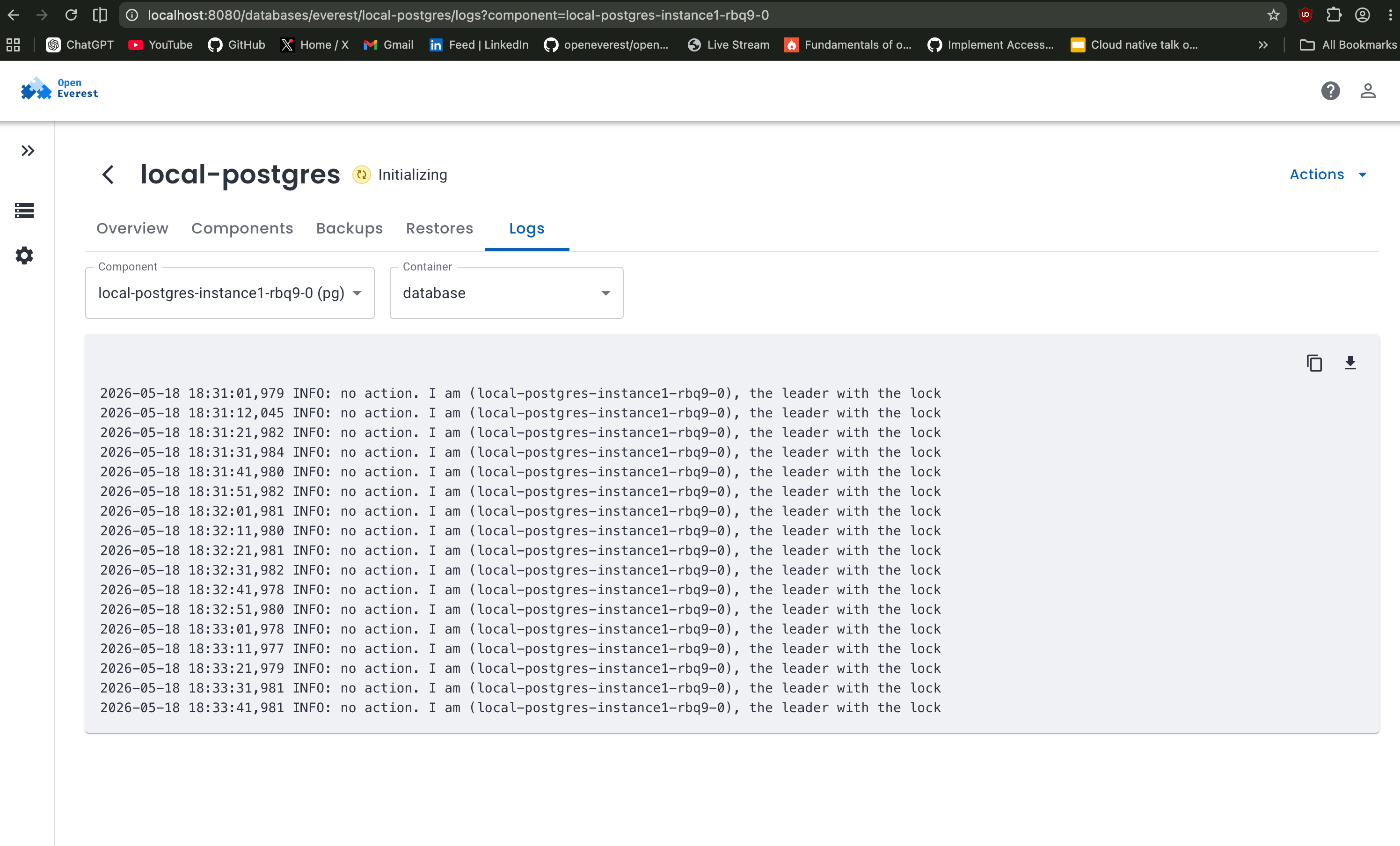Click the local-postgres page title
The height and width of the screenshot is (846, 1400).
[x=240, y=175]
